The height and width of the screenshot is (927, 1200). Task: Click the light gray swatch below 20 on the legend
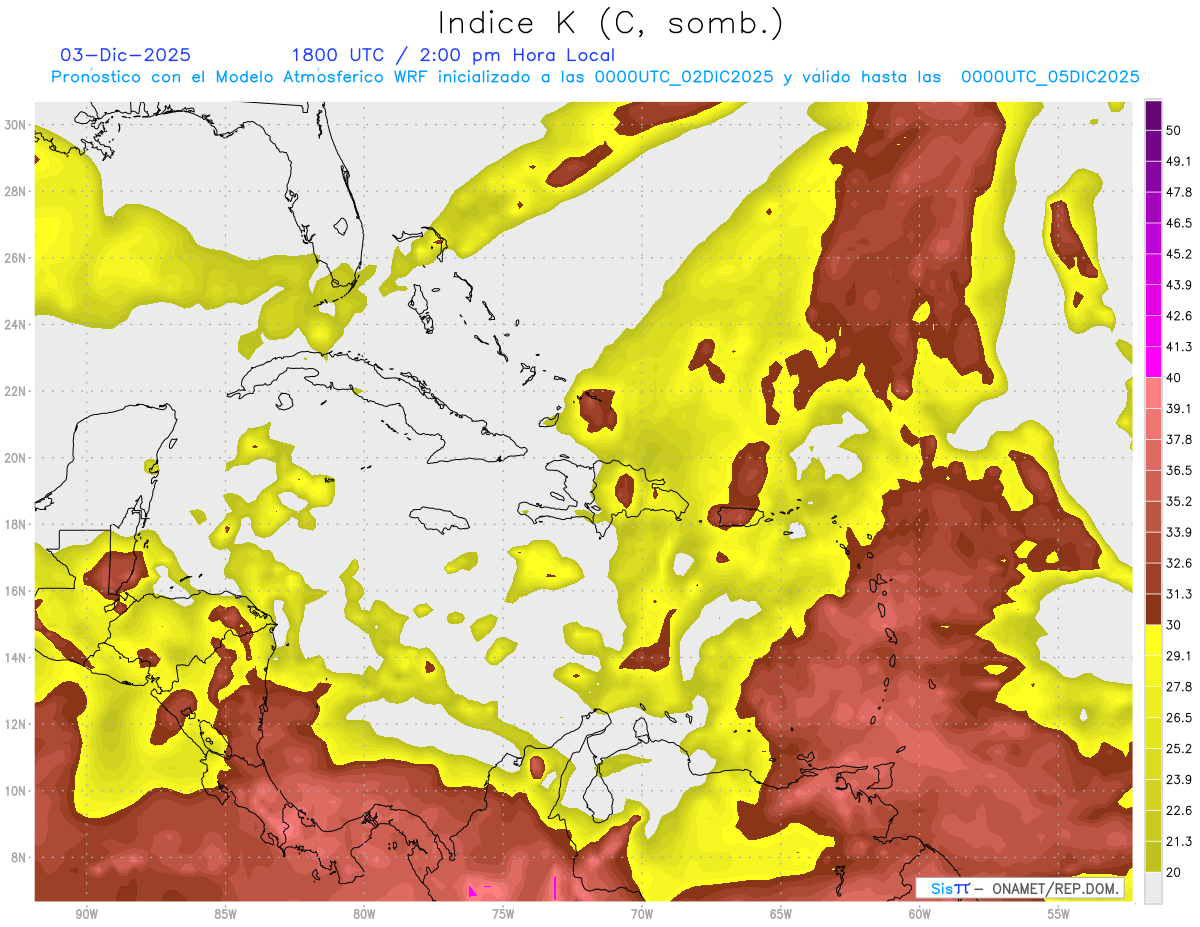coord(1153,888)
